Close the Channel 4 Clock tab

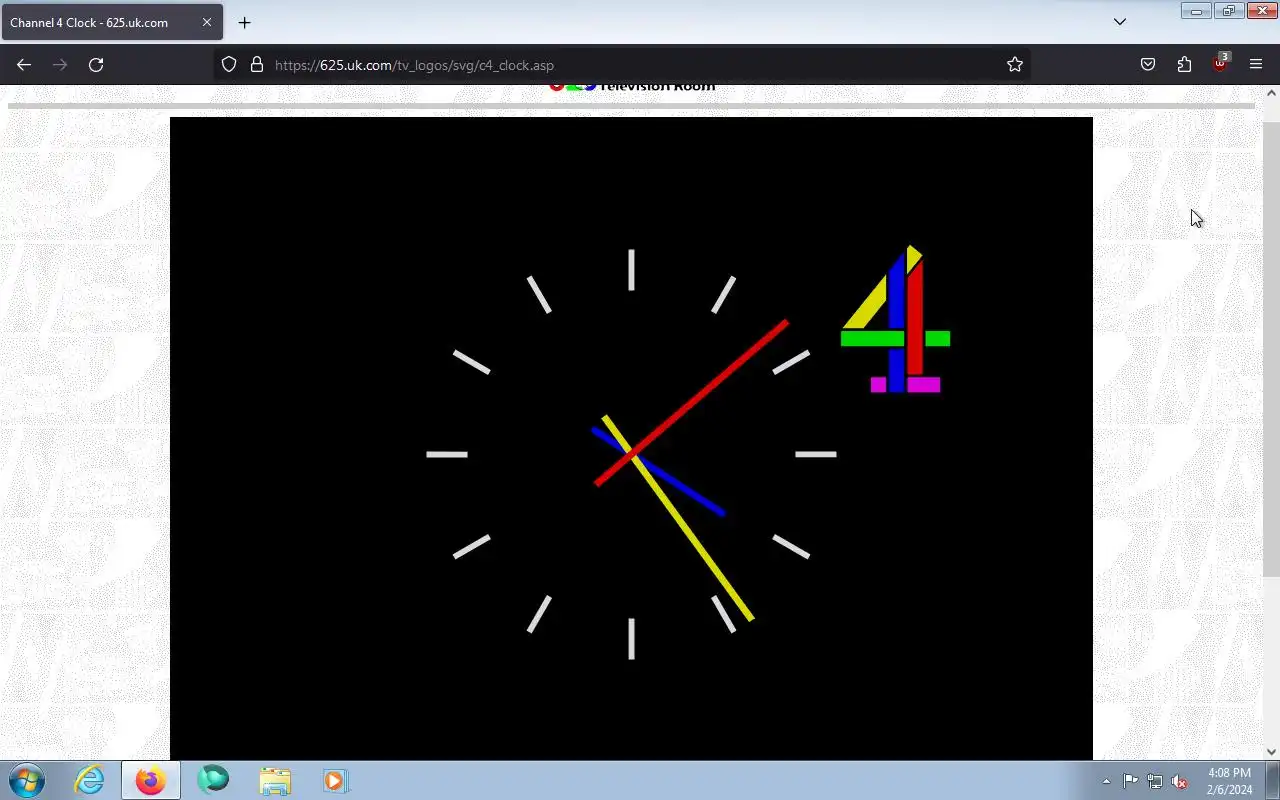[x=207, y=22]
